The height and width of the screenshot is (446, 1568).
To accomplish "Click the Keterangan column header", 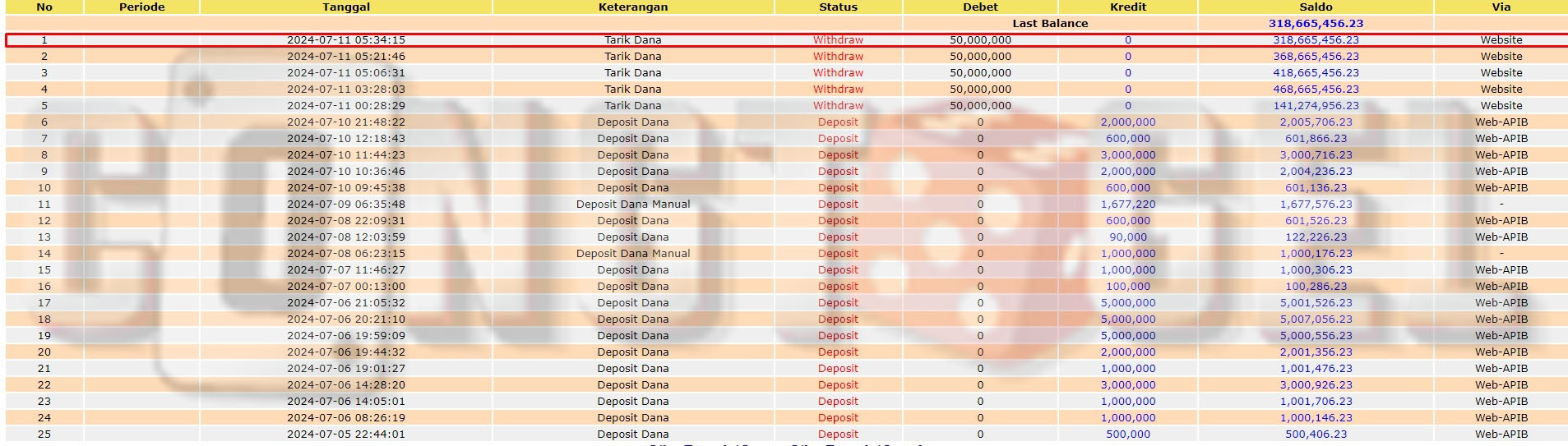I will click(633, 7).
